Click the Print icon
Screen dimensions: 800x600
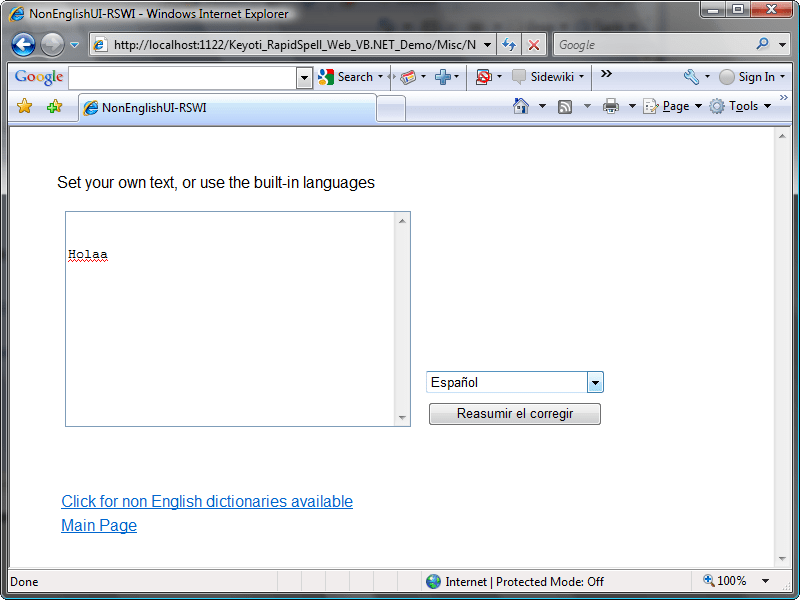tap(610, 105)
